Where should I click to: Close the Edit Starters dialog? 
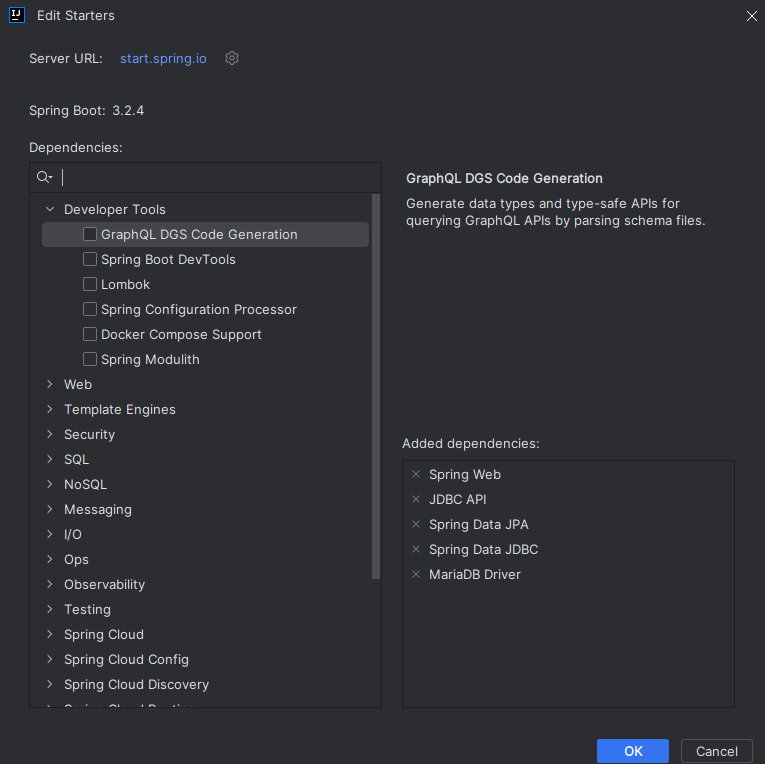[x=751, y=16]
